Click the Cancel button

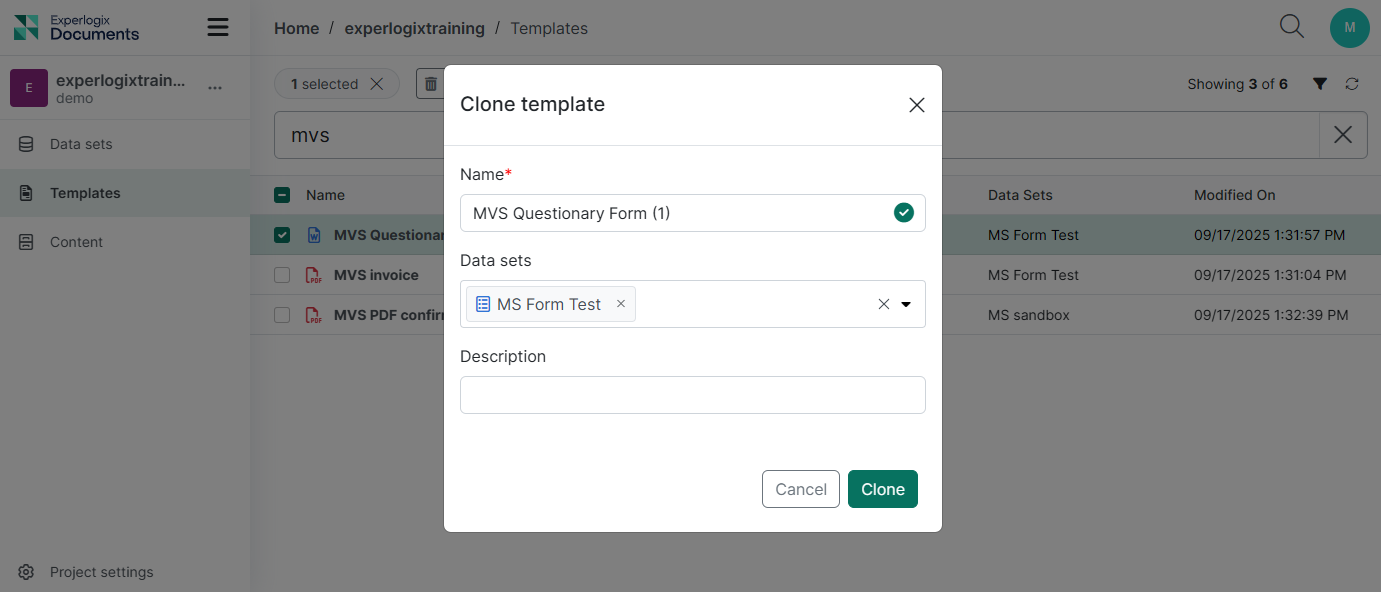click(800, 489)
